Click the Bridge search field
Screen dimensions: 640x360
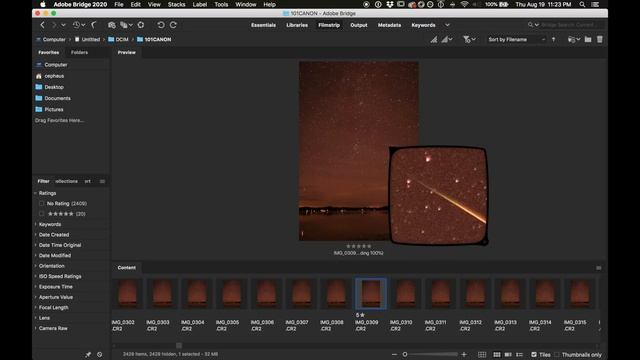pos(571,25)
